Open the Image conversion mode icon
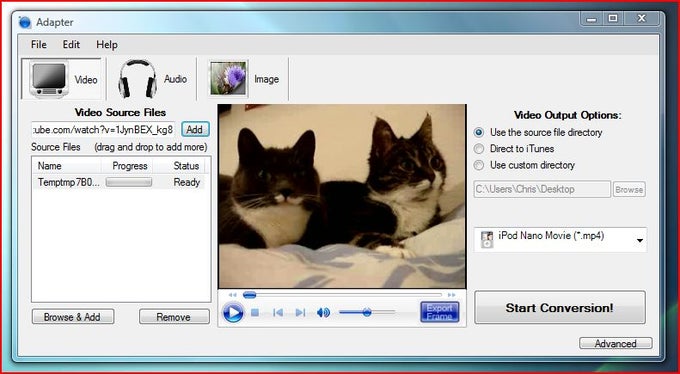Viewport: 680px width, 374px height. (228, 79)
